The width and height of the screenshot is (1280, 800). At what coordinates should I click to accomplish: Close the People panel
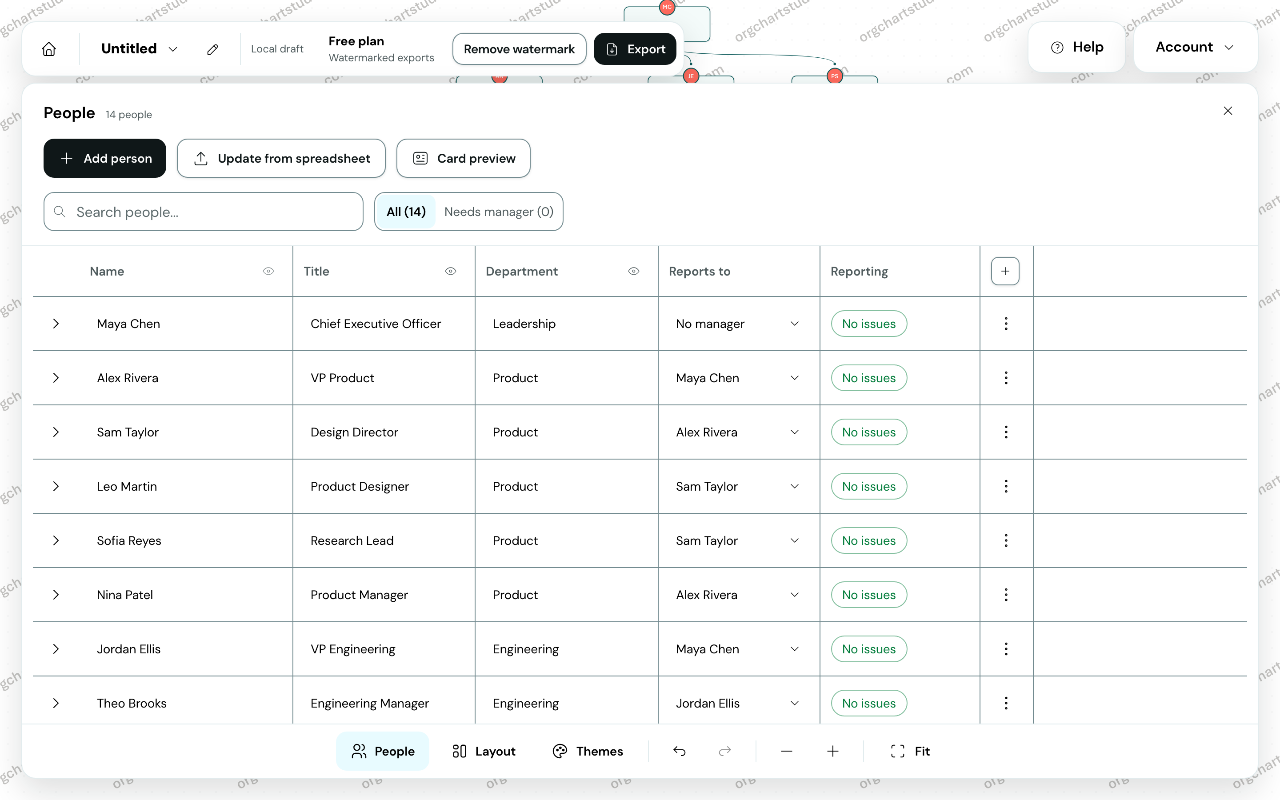point(1228,111)
